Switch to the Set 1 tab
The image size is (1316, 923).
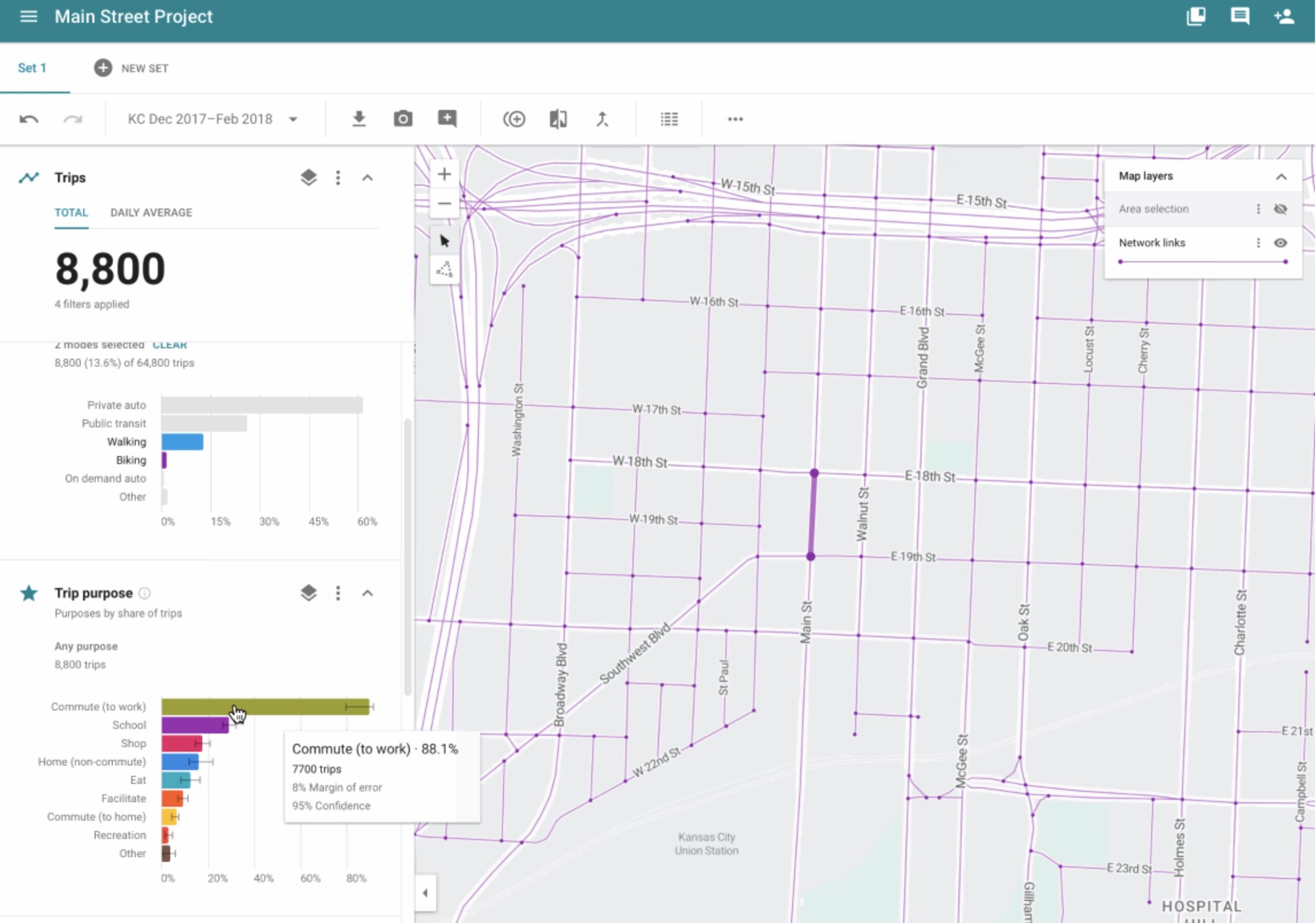[32, 68]
